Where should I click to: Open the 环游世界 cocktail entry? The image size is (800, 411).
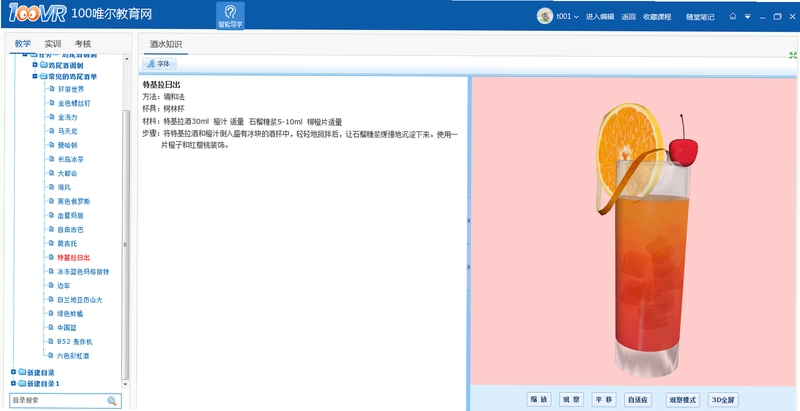pos(71,89)
